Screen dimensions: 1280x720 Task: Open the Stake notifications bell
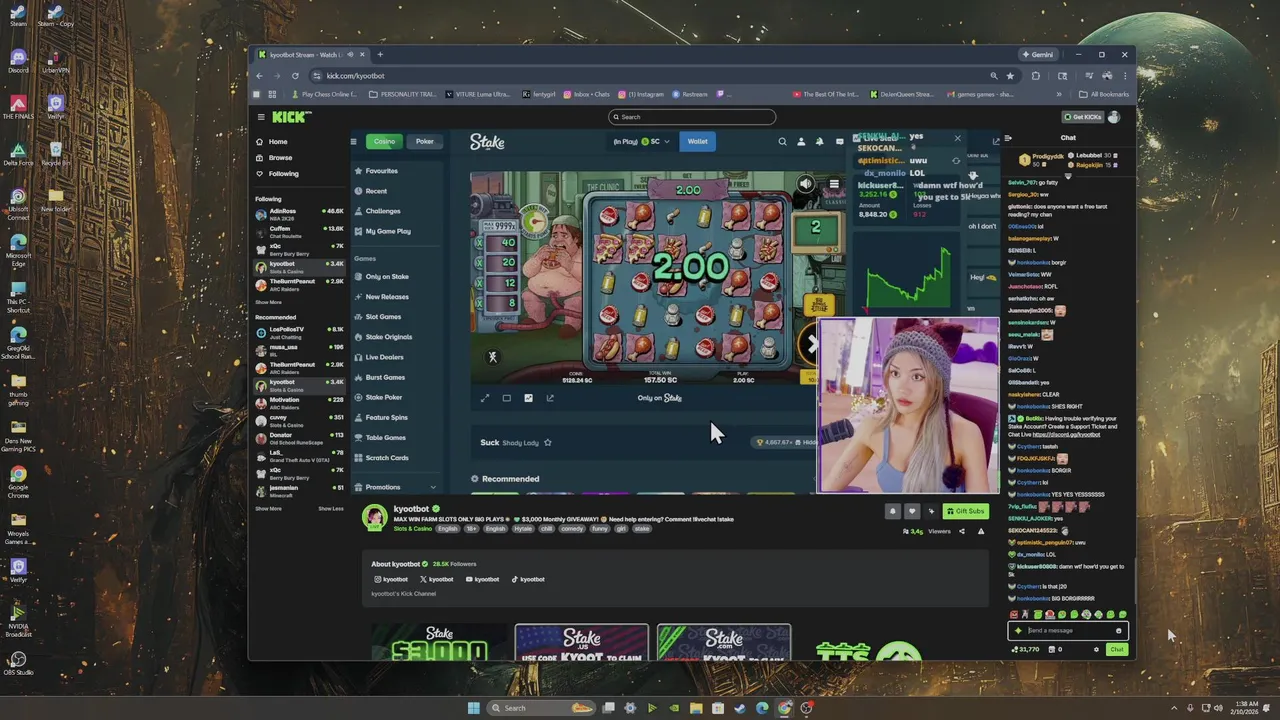click(820, 142)
